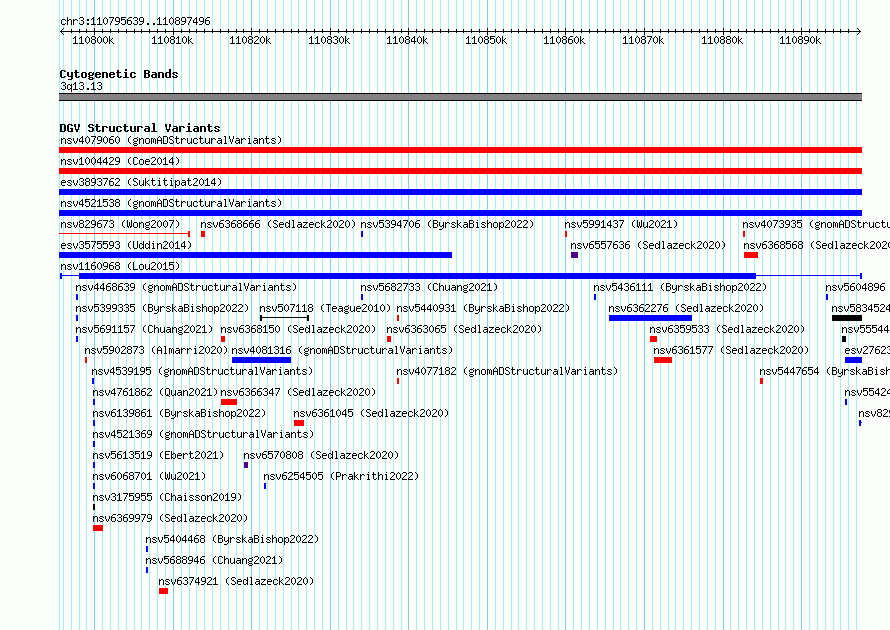The height and width of the screenshot is (630, 890).
Task: Click the red bar under nsv6369979
Action: 98,528
